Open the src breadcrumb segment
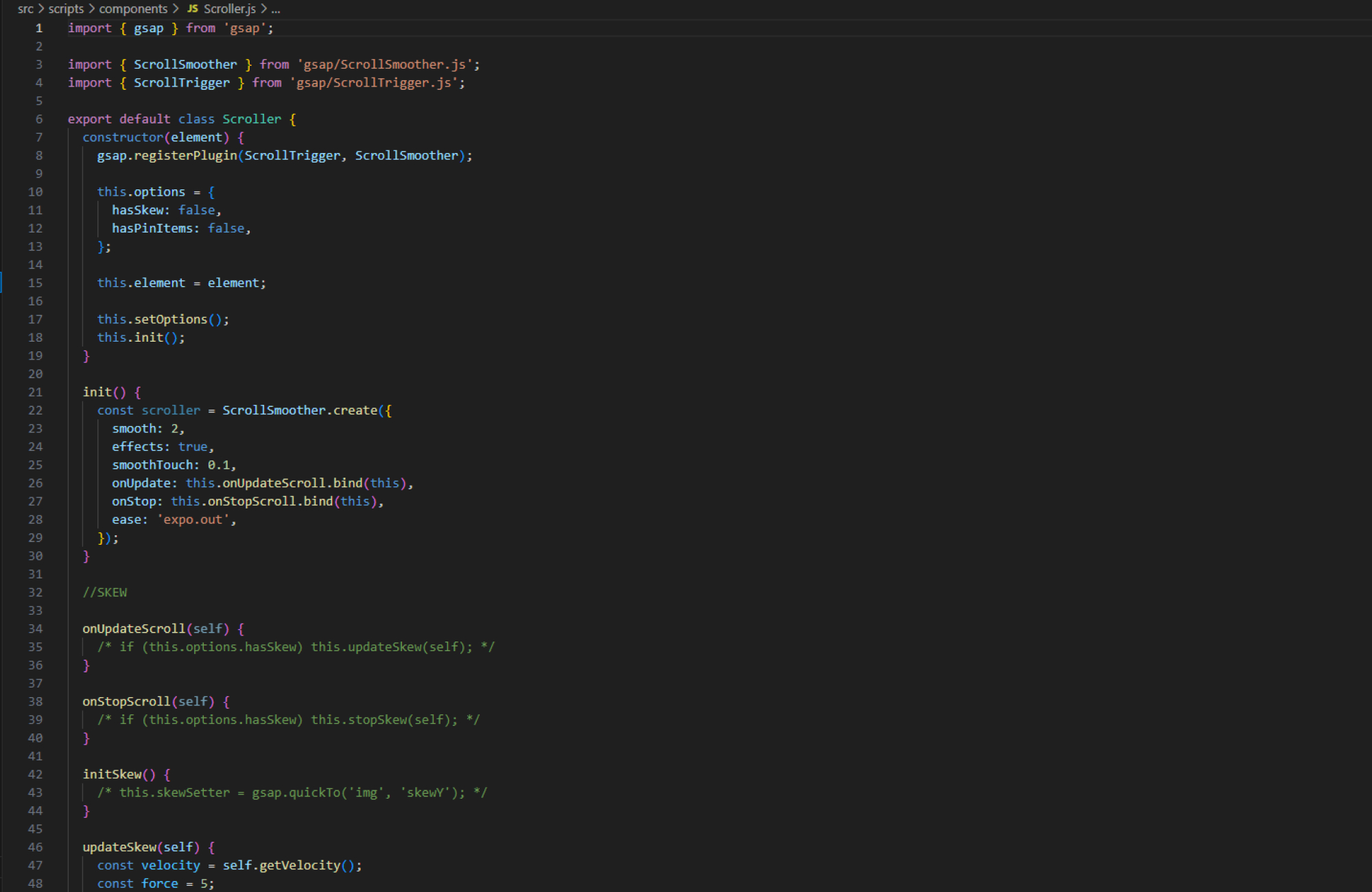 [25, 9]
